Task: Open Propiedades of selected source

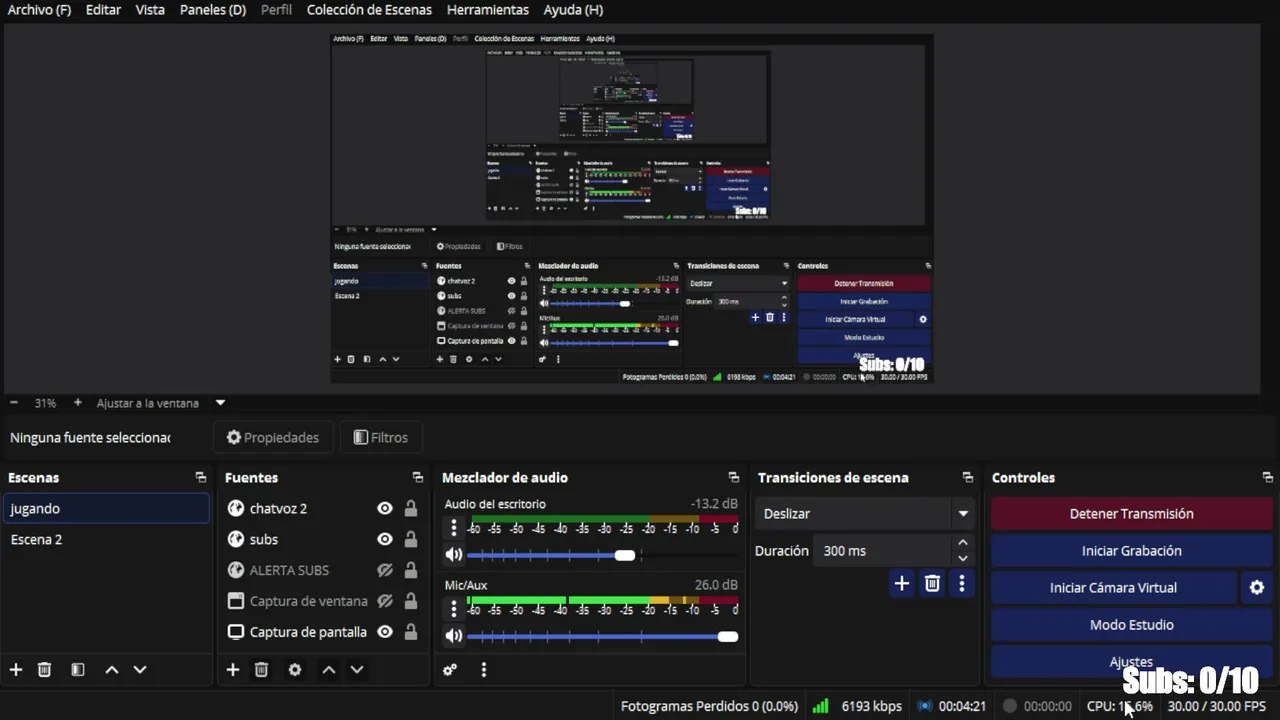Action: pyautogui.click(x=273, y=438)
